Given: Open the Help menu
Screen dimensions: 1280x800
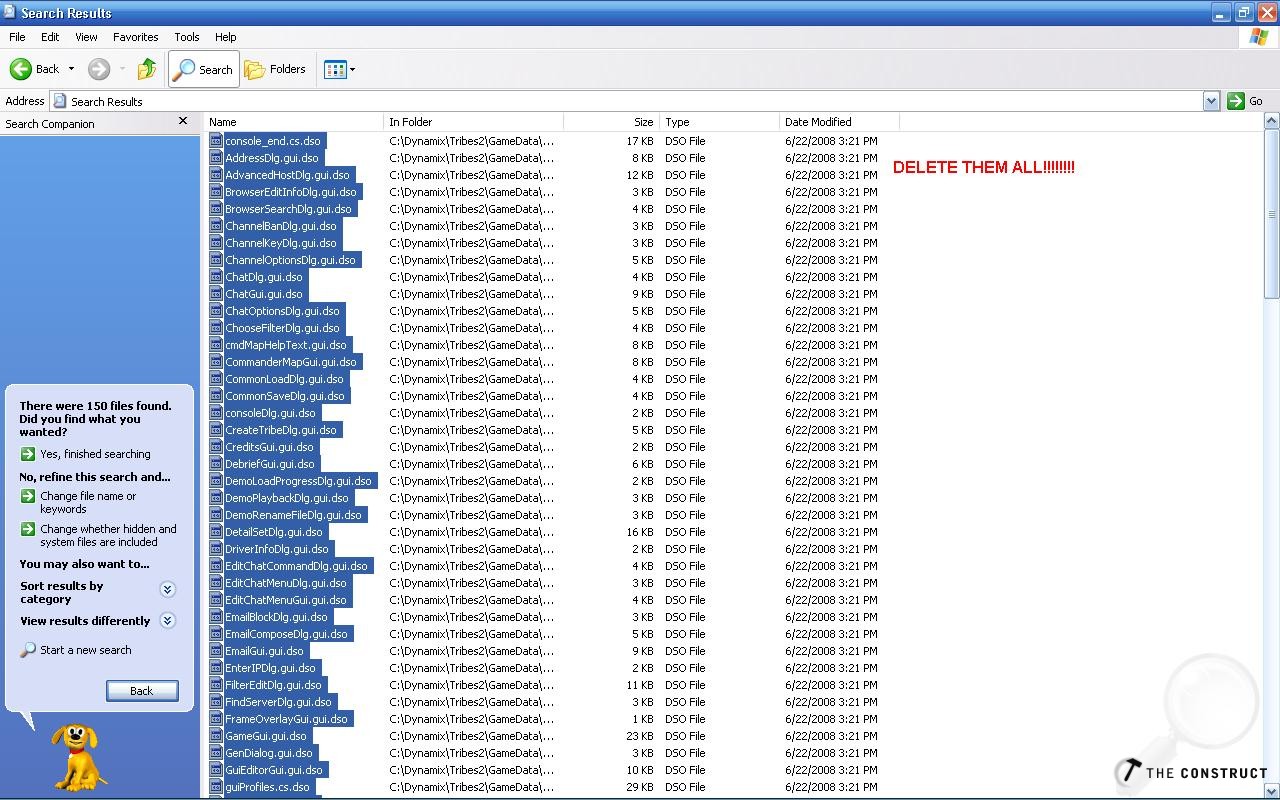Looking at the screenshot, I should click(226, 37).
